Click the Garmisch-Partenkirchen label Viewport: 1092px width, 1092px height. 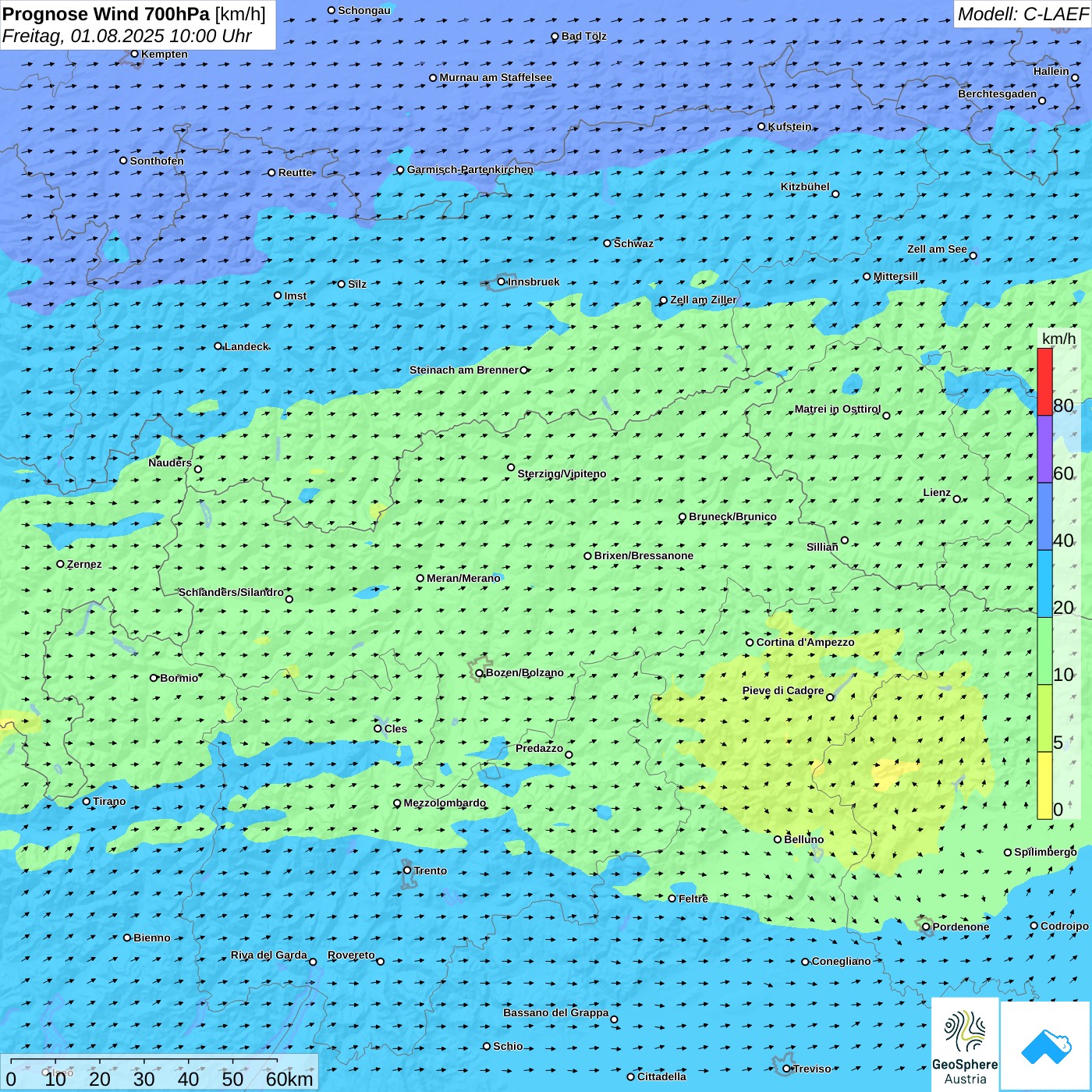pyautogui.click(x=470, y=169)
